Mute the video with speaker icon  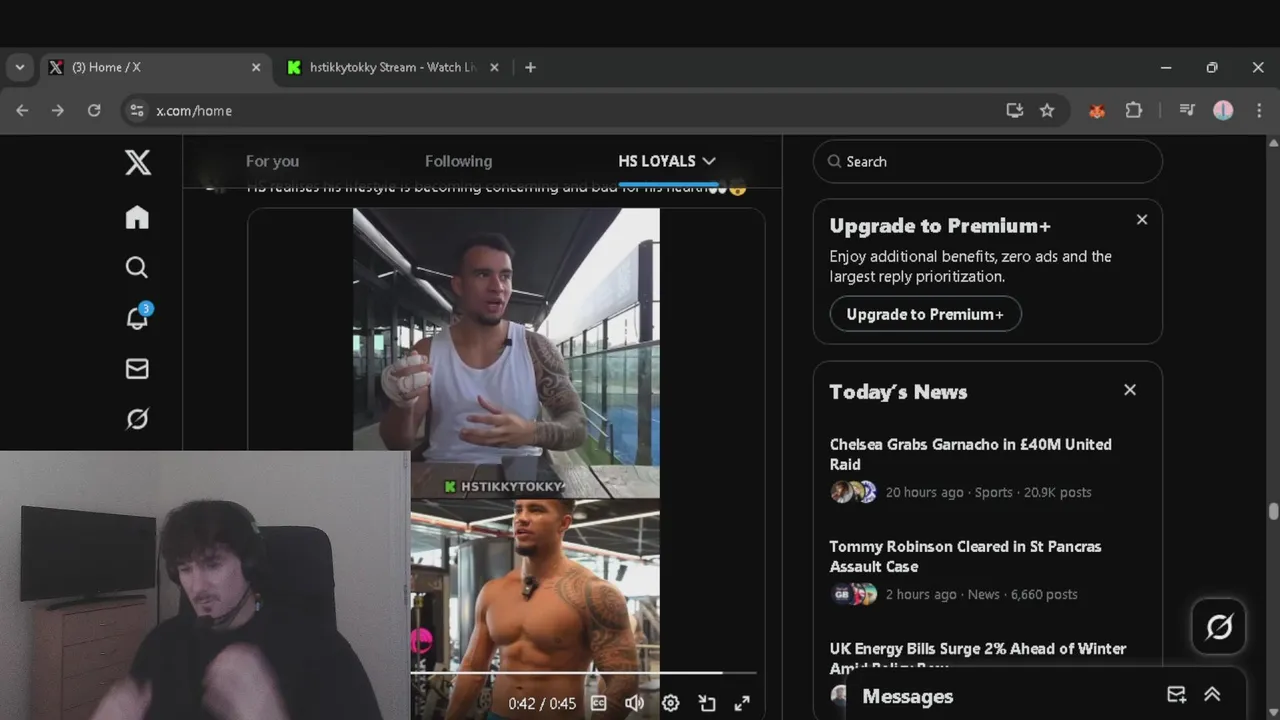point(634,703)
